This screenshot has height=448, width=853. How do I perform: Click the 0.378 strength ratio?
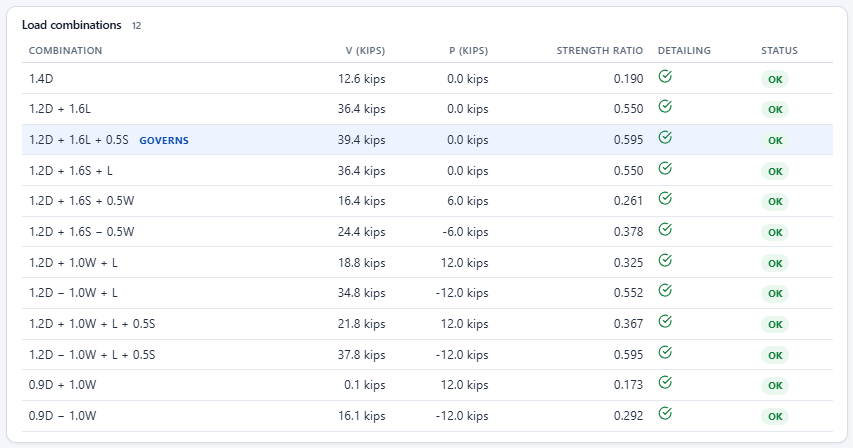click(x=628, y=232)
